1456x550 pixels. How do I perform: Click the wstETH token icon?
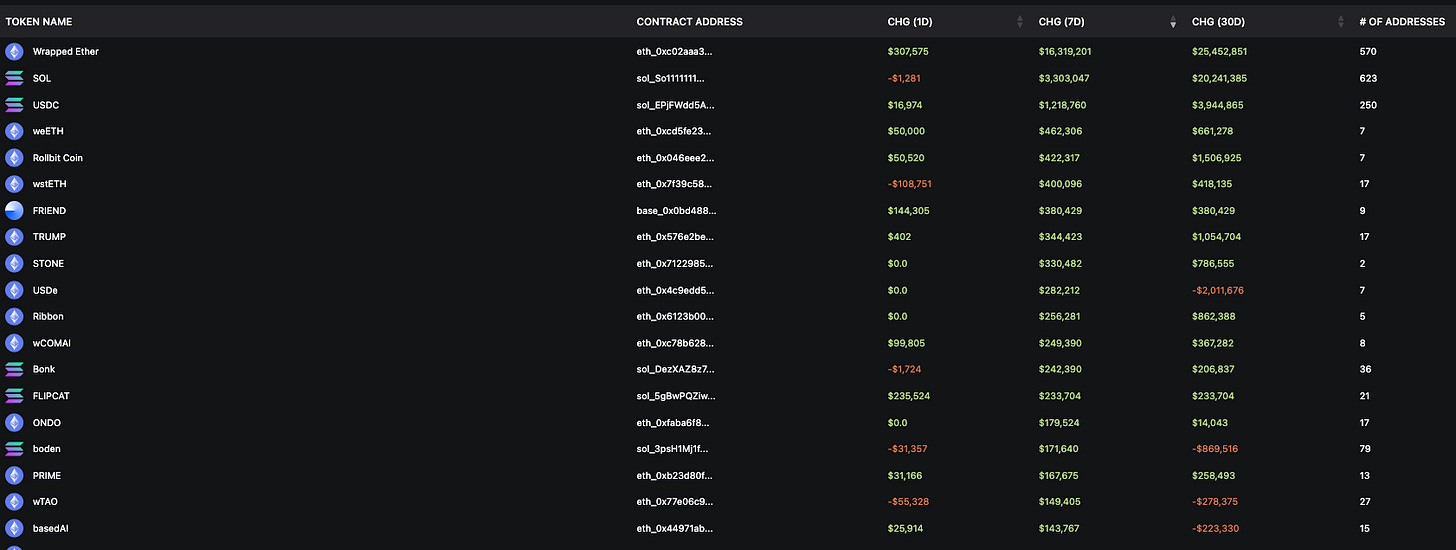[x=14, y=184]
